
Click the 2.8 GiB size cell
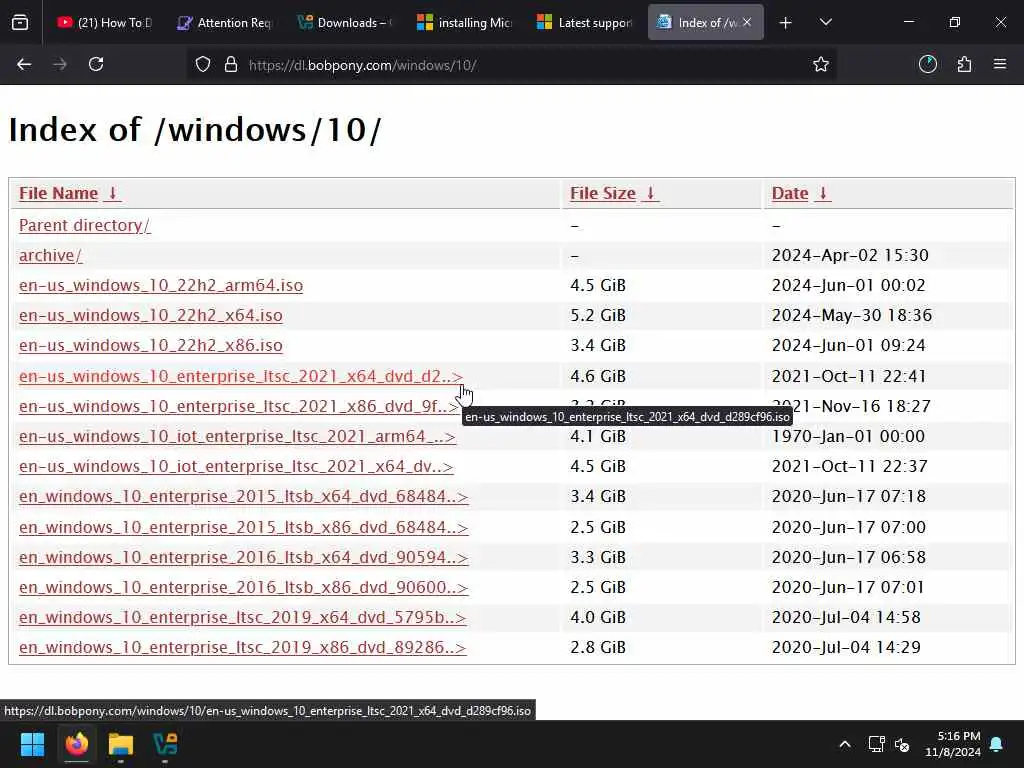click(x=598, y=647)
